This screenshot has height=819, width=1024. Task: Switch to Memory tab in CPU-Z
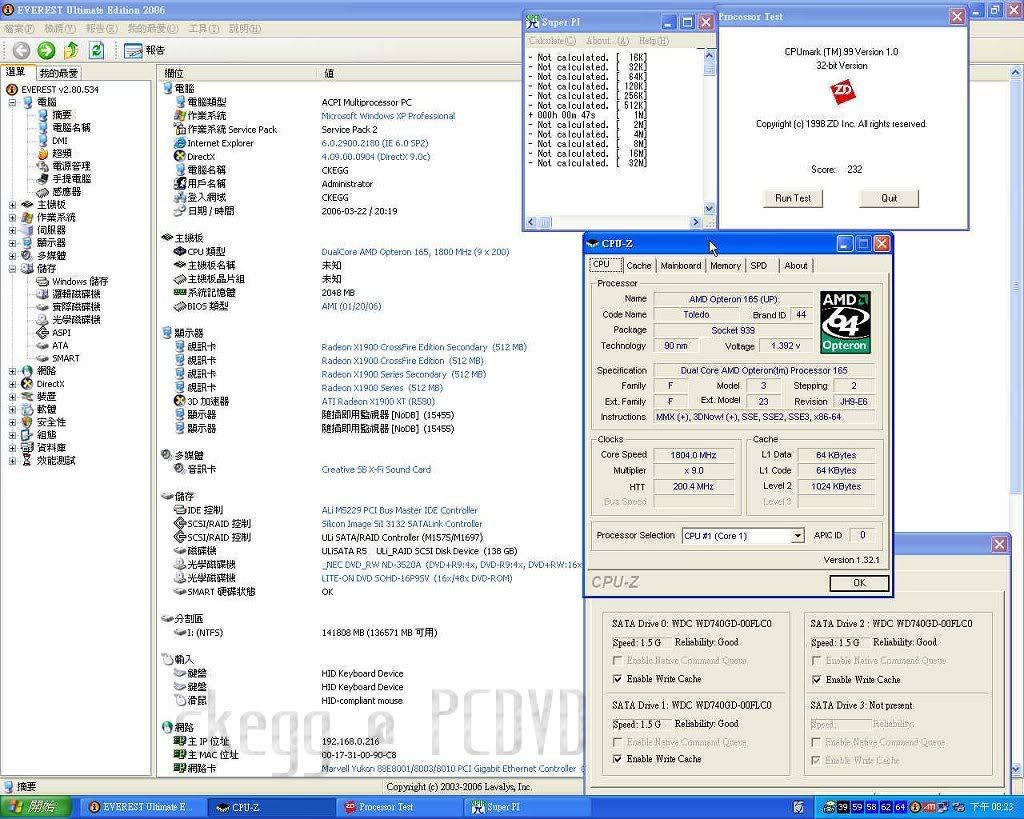[x=725, y=266]
